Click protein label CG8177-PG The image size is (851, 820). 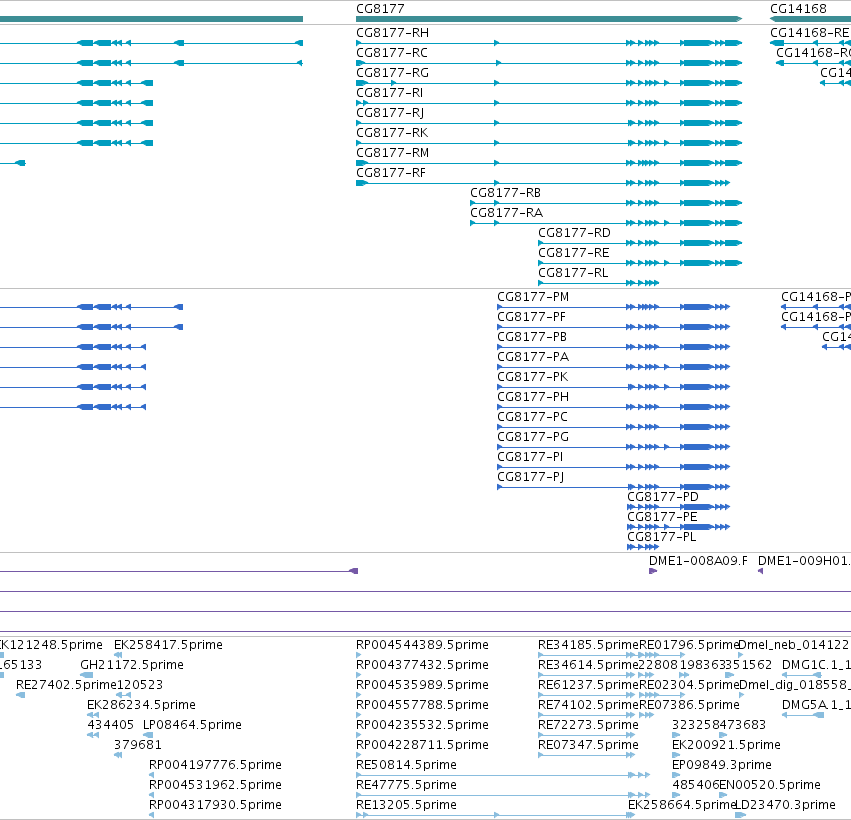533,437
